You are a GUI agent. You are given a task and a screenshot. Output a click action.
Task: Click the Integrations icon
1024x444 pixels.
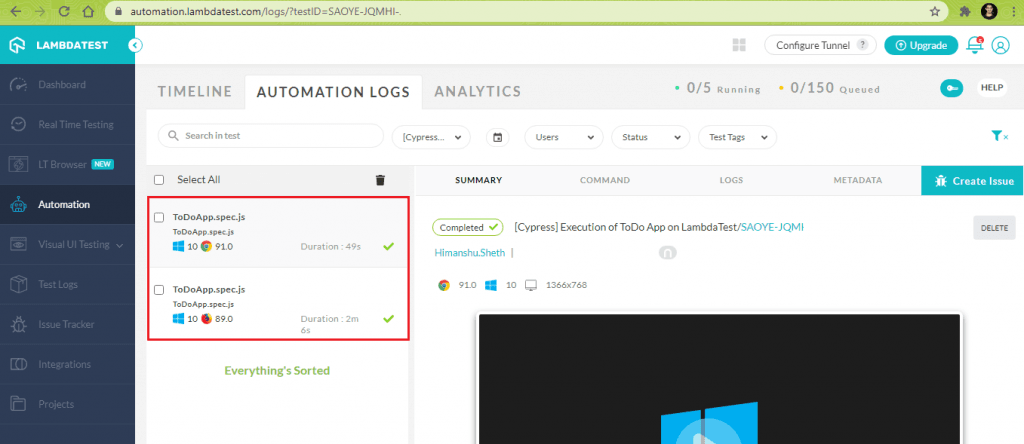pos(19,364)
